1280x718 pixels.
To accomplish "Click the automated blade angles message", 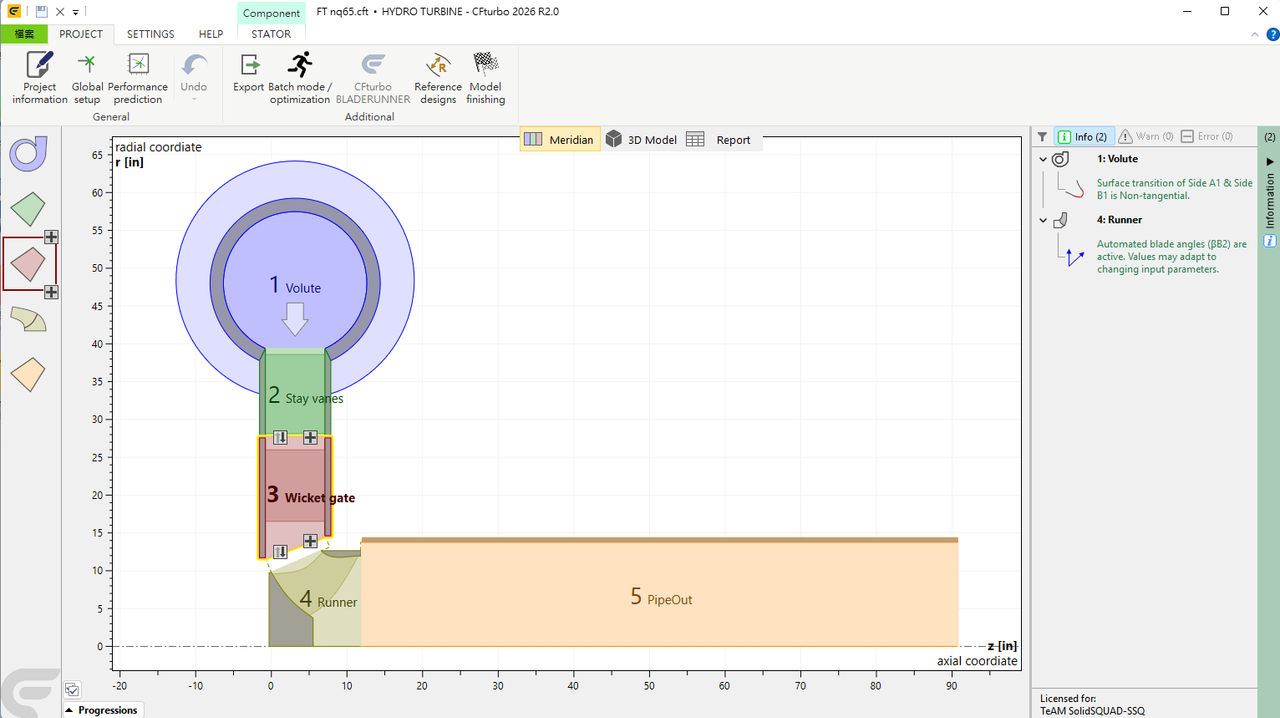I will (x=1171, y=256).
